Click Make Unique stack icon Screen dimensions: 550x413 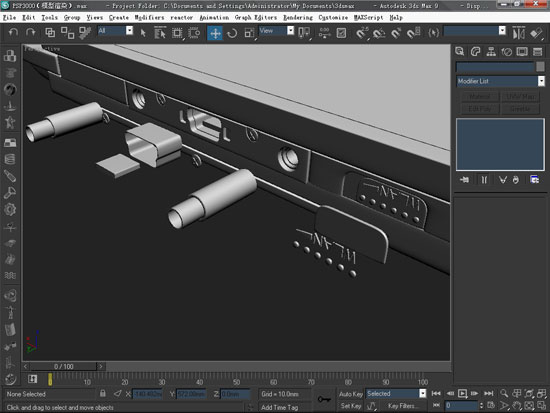click(503, 180)
